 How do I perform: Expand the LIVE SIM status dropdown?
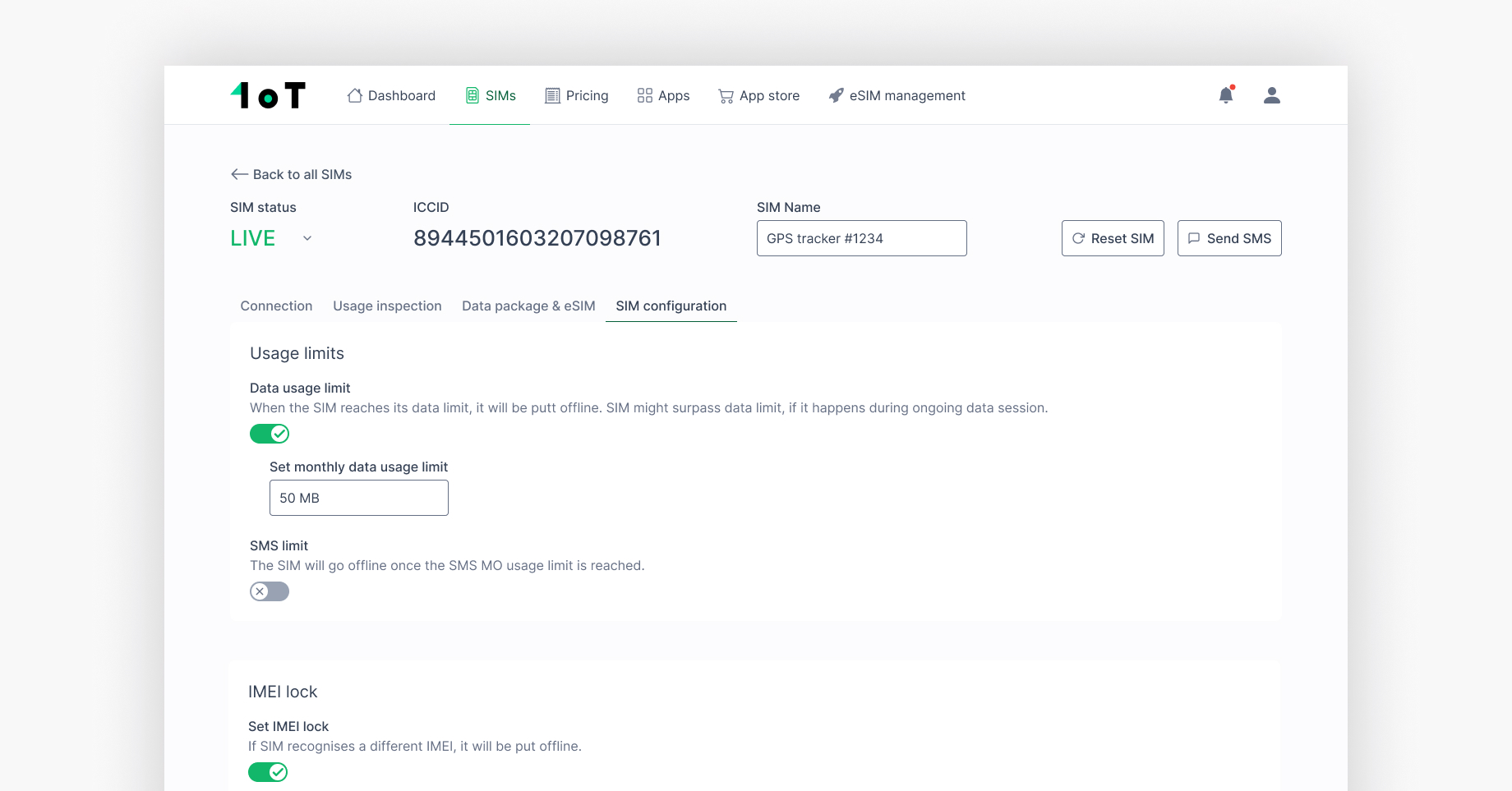(307, 238)
